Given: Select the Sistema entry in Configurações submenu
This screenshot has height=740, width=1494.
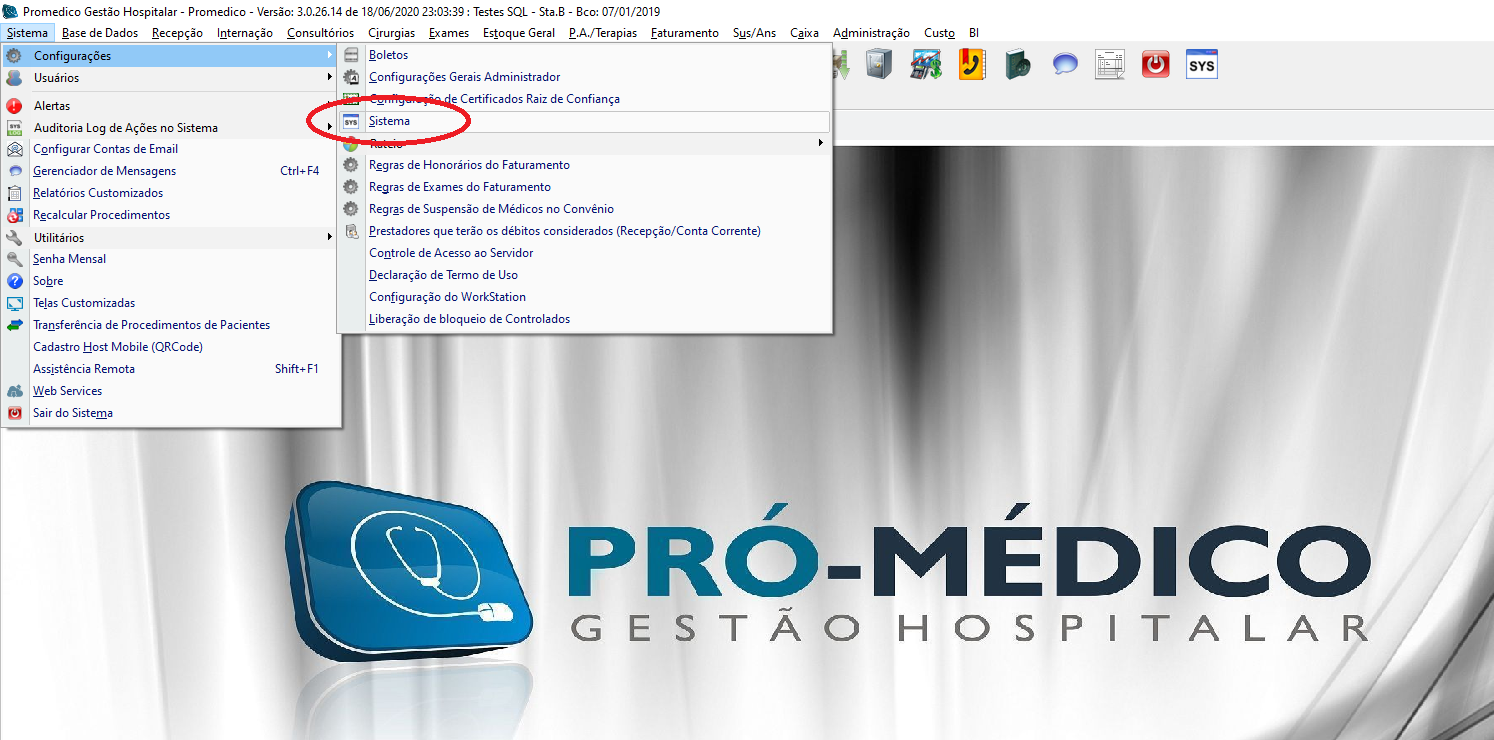Looking at the screenshot, I should [584, 121].
